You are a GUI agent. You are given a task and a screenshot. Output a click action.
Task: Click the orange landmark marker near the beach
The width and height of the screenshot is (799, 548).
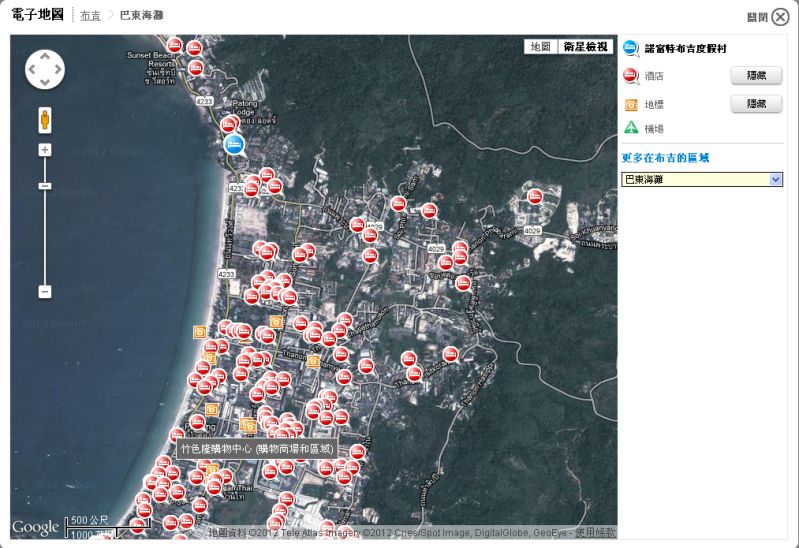point(199,332)
